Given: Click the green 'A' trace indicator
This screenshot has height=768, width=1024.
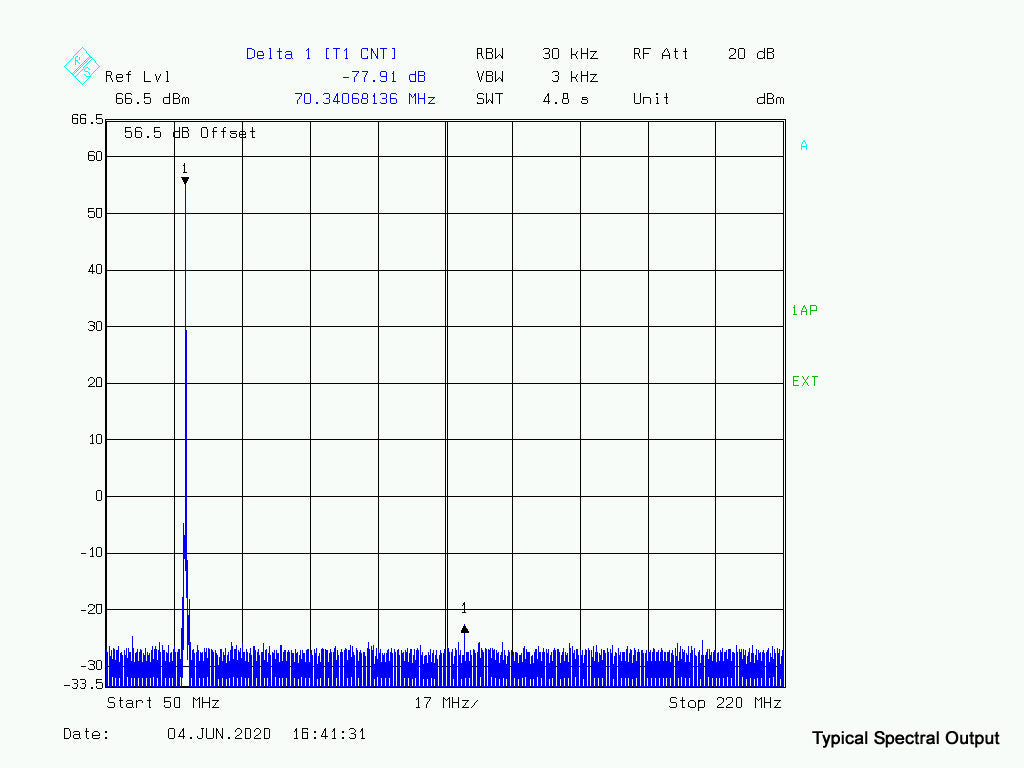Looking at the screenshot, I should click(x=804, y=146).
